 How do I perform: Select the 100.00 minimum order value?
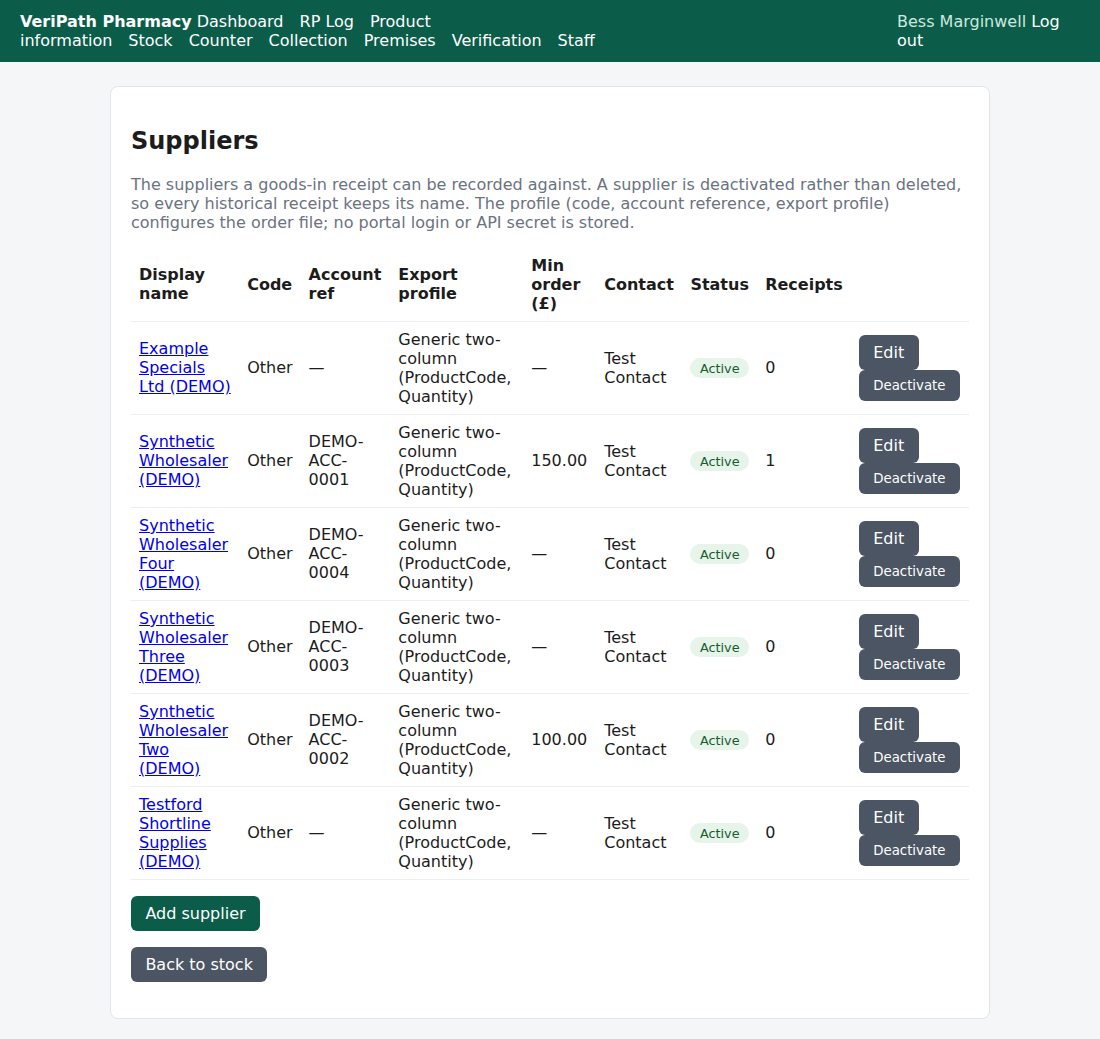[559, 739]
